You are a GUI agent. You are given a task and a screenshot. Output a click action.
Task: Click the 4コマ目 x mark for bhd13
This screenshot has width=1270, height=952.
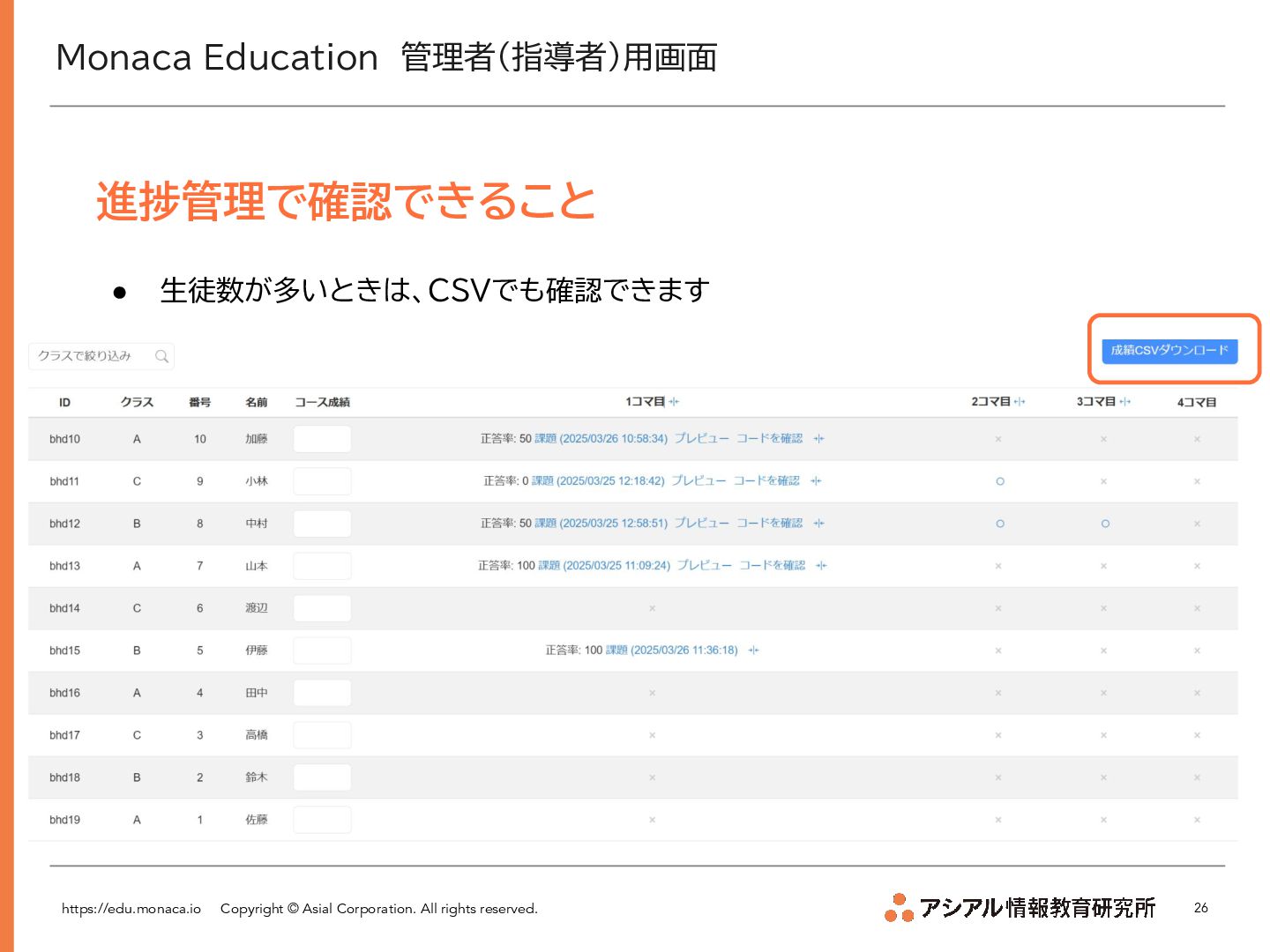(1197, 566)
